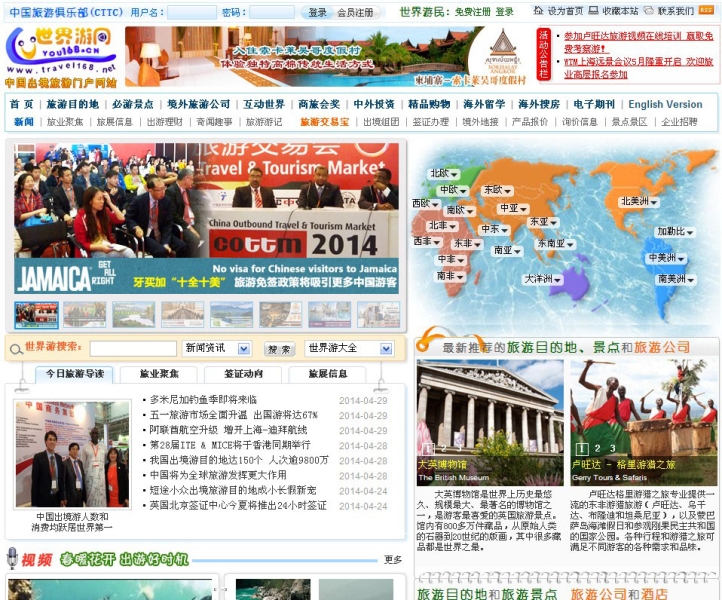Switch to the 签证动向 tab

click(x=243, y=374)
